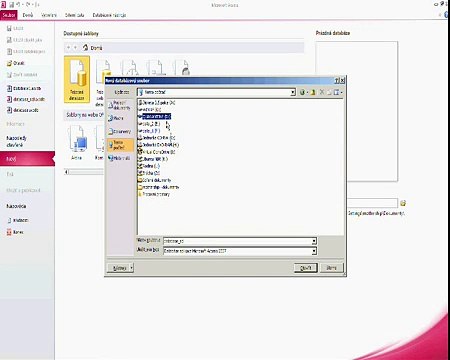This screenshot has height=360, width=450.
Task: Close the Nový databázový soubor dialog
Action: (342, 81)
